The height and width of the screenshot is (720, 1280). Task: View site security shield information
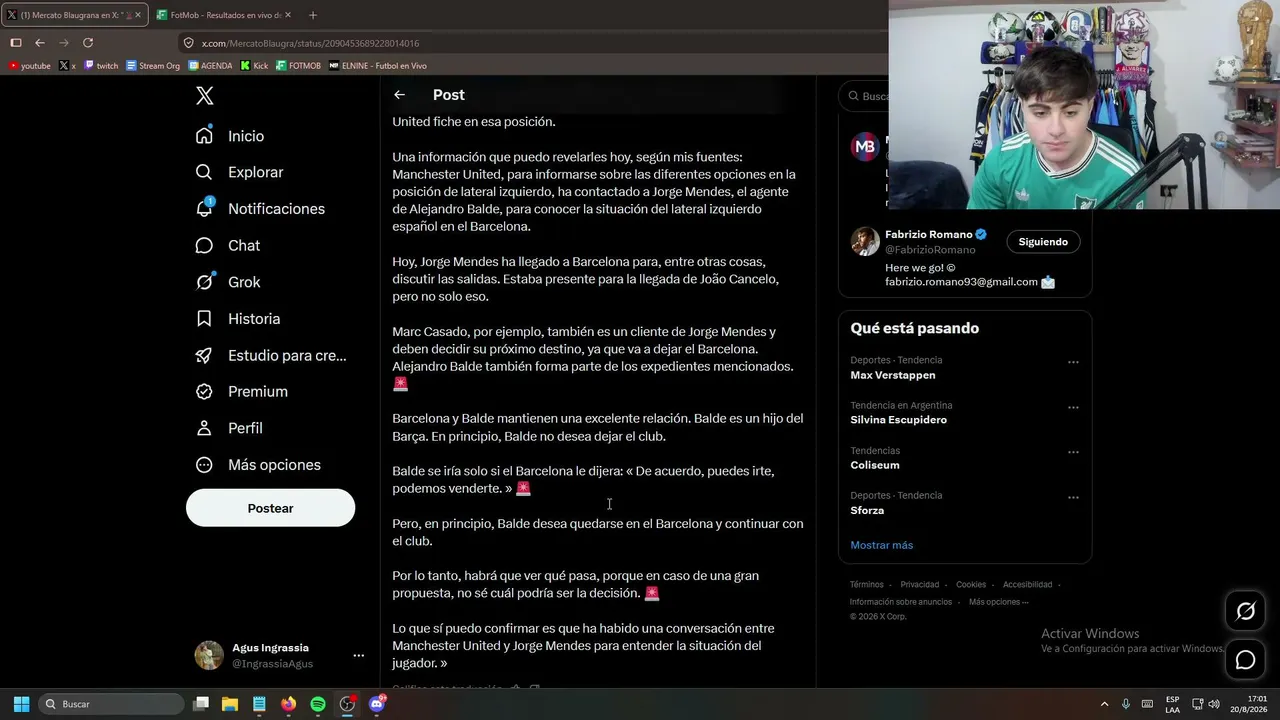pyautogui.click(x=188, y=43)
